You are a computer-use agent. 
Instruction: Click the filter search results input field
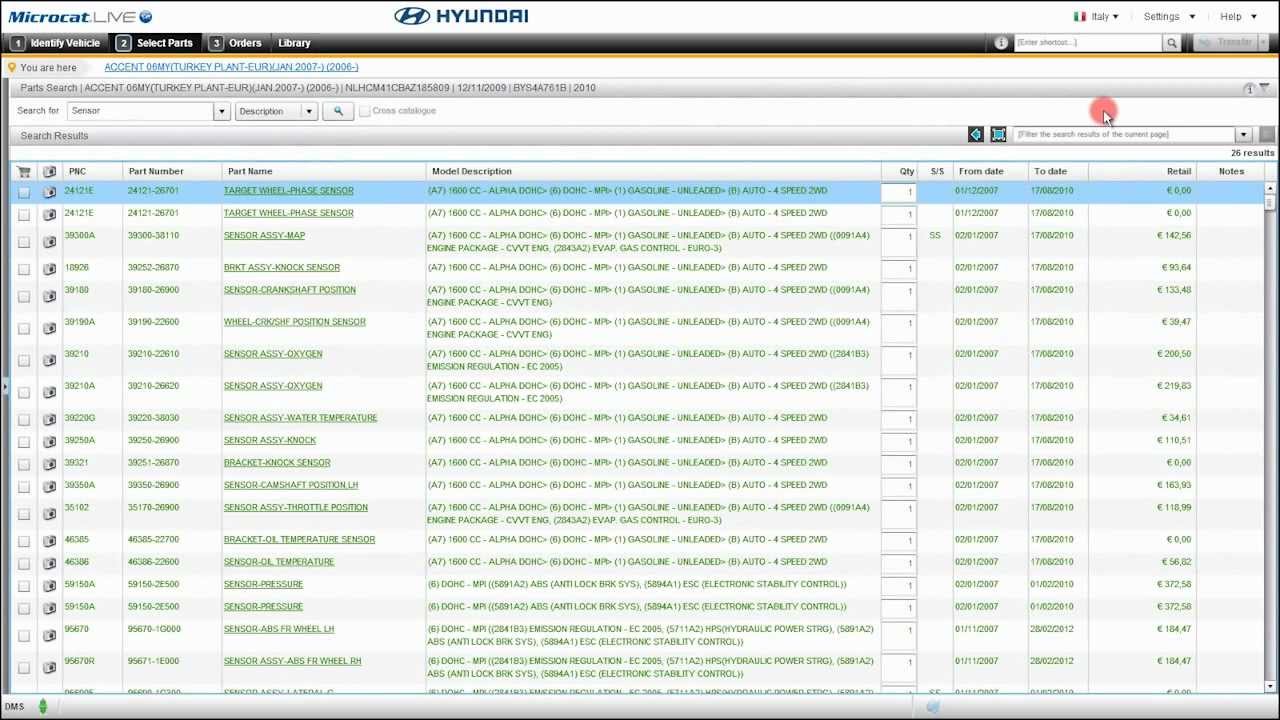point(1124,135)
